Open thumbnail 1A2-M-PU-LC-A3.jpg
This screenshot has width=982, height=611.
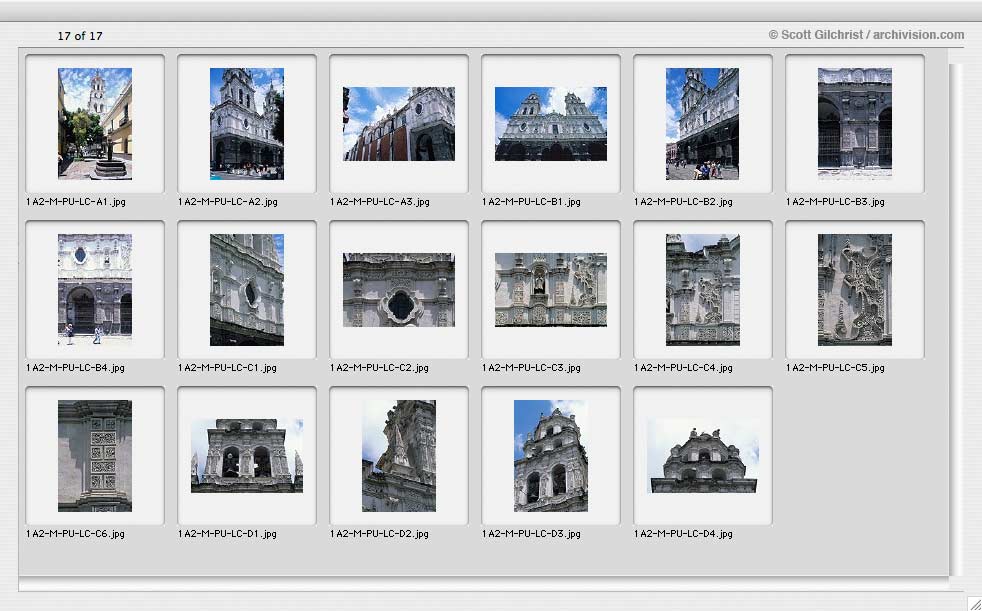tap(399, 124)
